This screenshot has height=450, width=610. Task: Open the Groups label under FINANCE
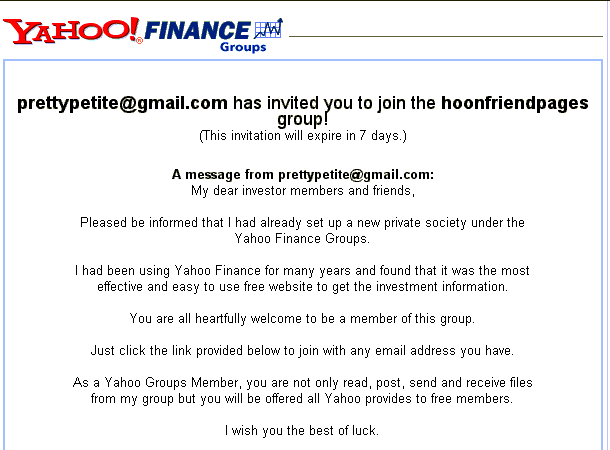pos(243,47)
